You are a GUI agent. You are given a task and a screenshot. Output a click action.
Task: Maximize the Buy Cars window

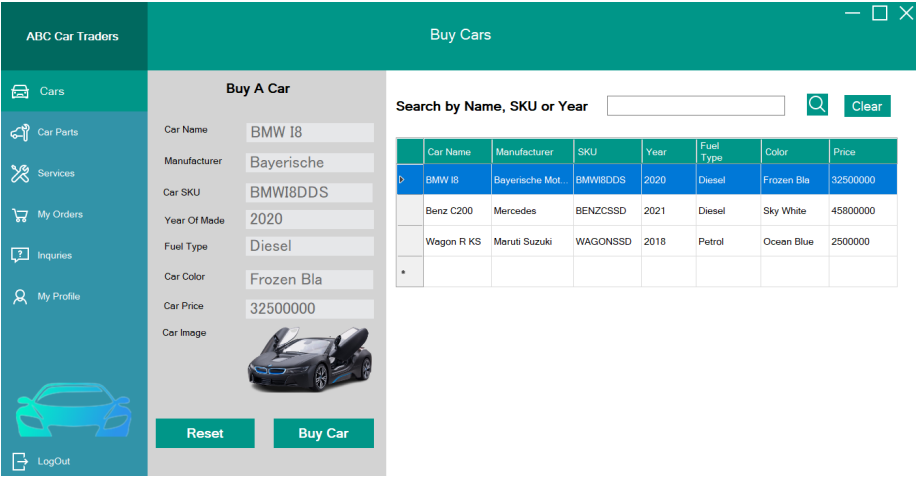pyautogui.click(x=880, y=13)
